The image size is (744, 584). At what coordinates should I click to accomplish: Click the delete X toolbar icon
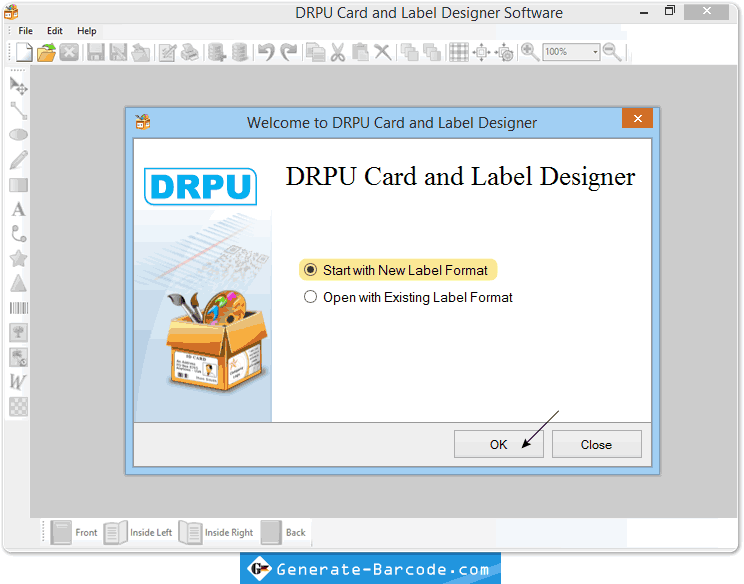pyautogui.click(x=382, y=52)
